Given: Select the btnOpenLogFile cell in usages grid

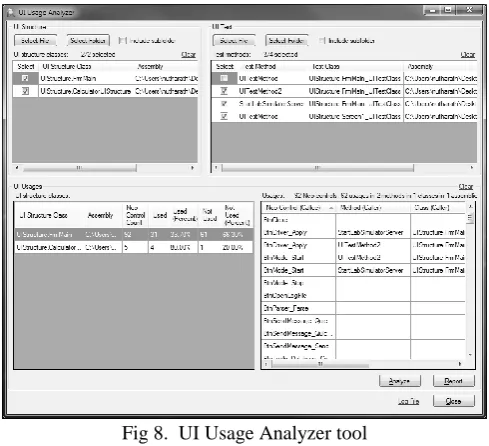Looking at the screenshot, I should tap(298, 295).
